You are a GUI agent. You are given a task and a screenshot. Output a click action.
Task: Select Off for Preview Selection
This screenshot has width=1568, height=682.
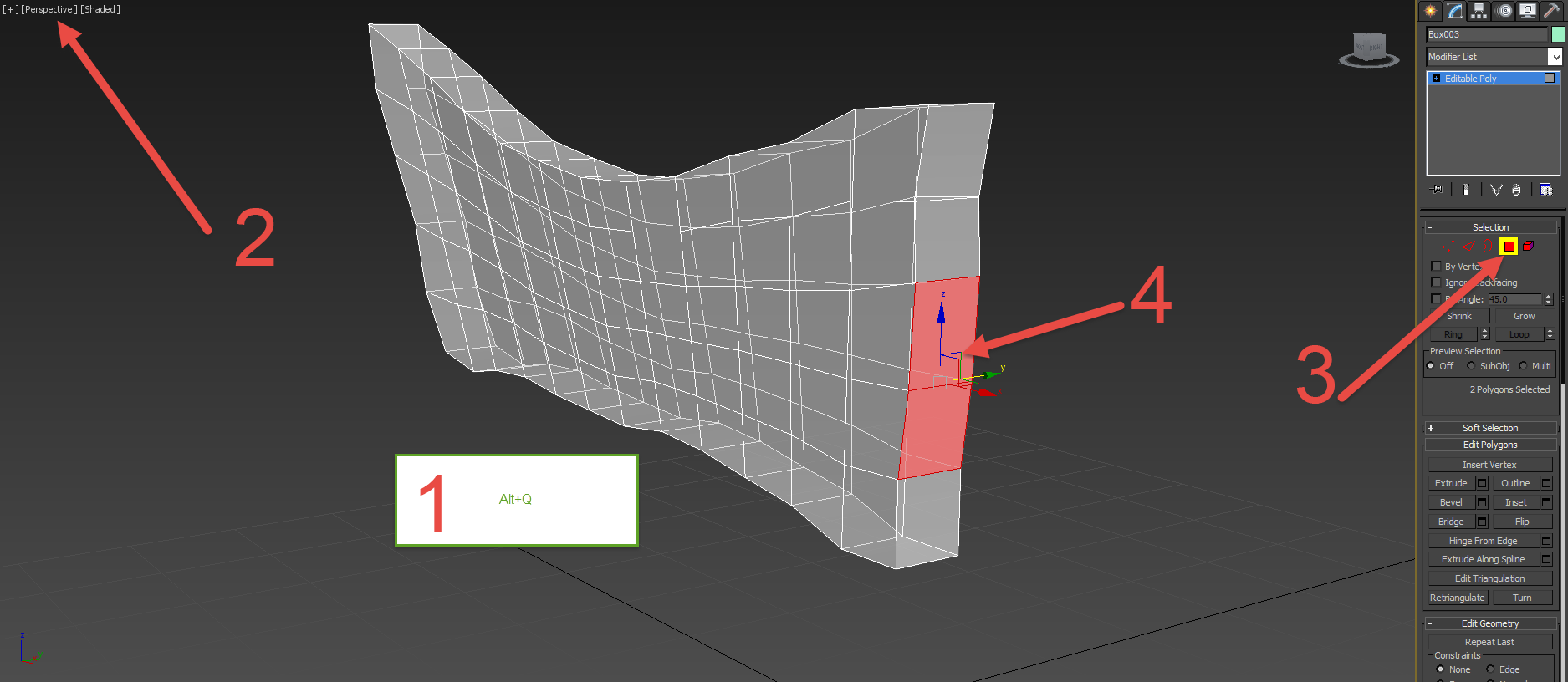point(1431,366)
